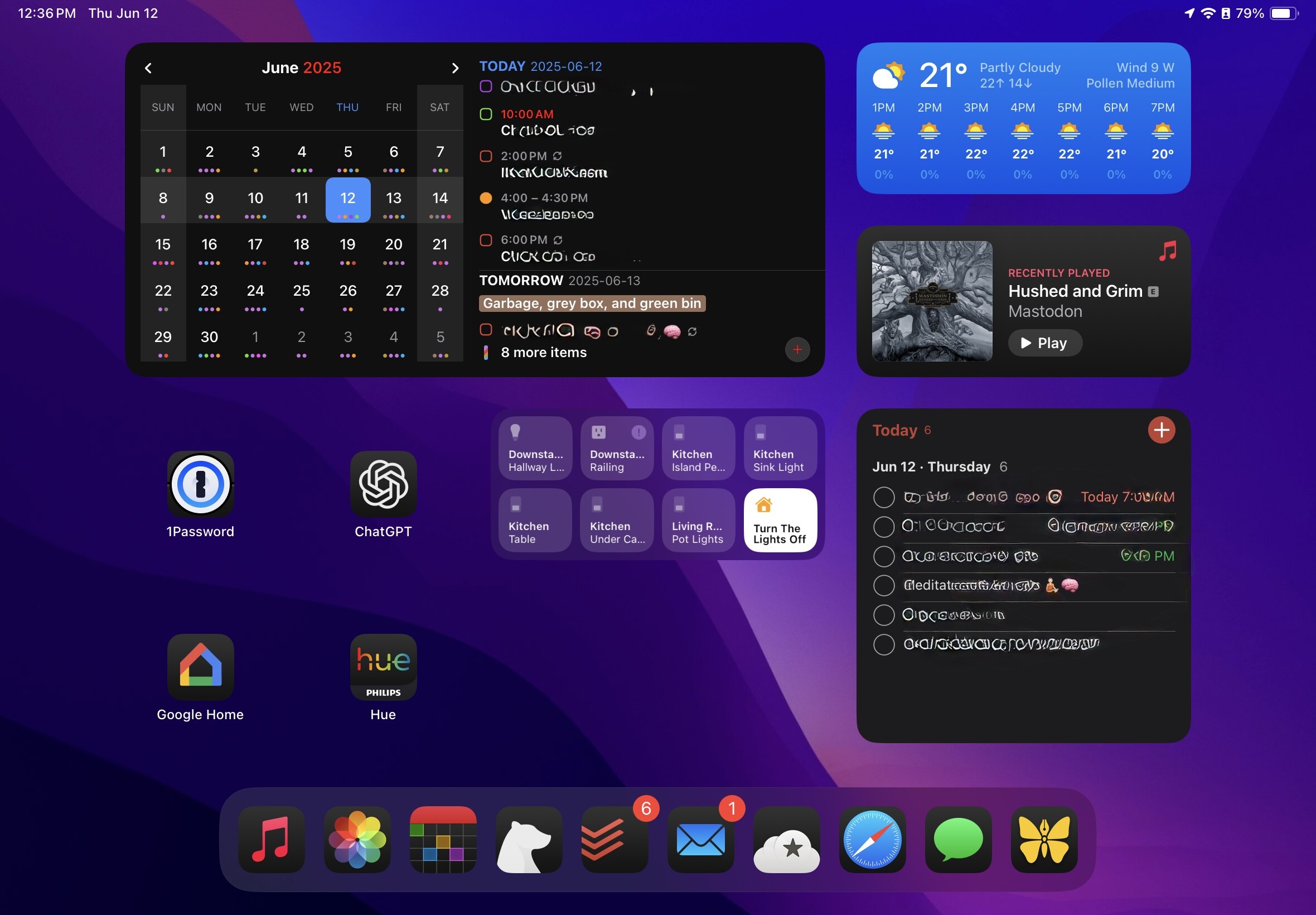This screenshot has width=1316, height=915.
Task: Select June 30 in the calendar
Action: point(209,338)
